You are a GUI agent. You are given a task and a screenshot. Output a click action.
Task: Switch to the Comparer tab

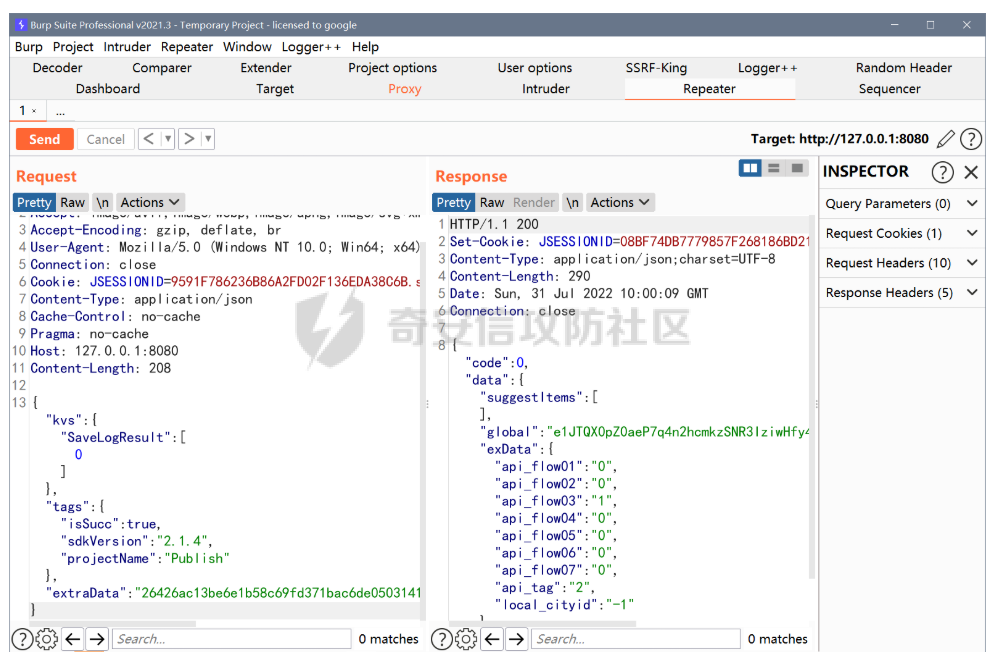[x=162, y=68]
